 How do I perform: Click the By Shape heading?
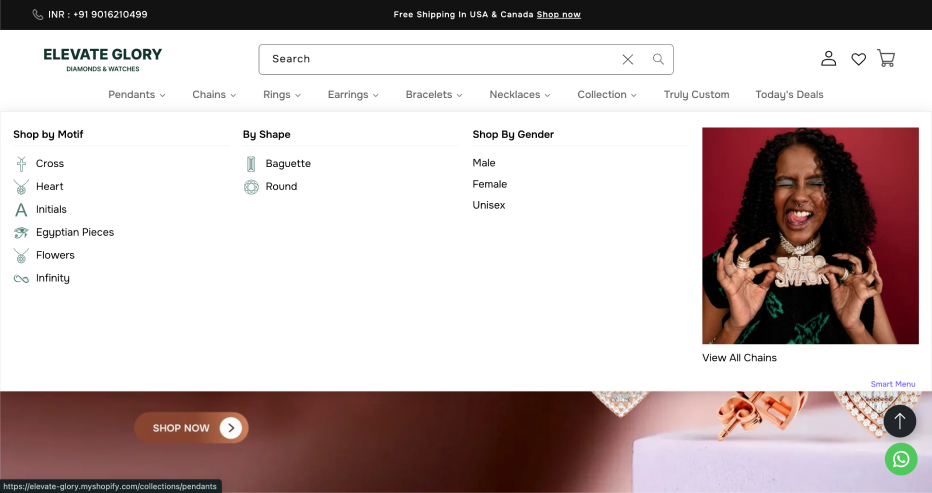(266, 134)
